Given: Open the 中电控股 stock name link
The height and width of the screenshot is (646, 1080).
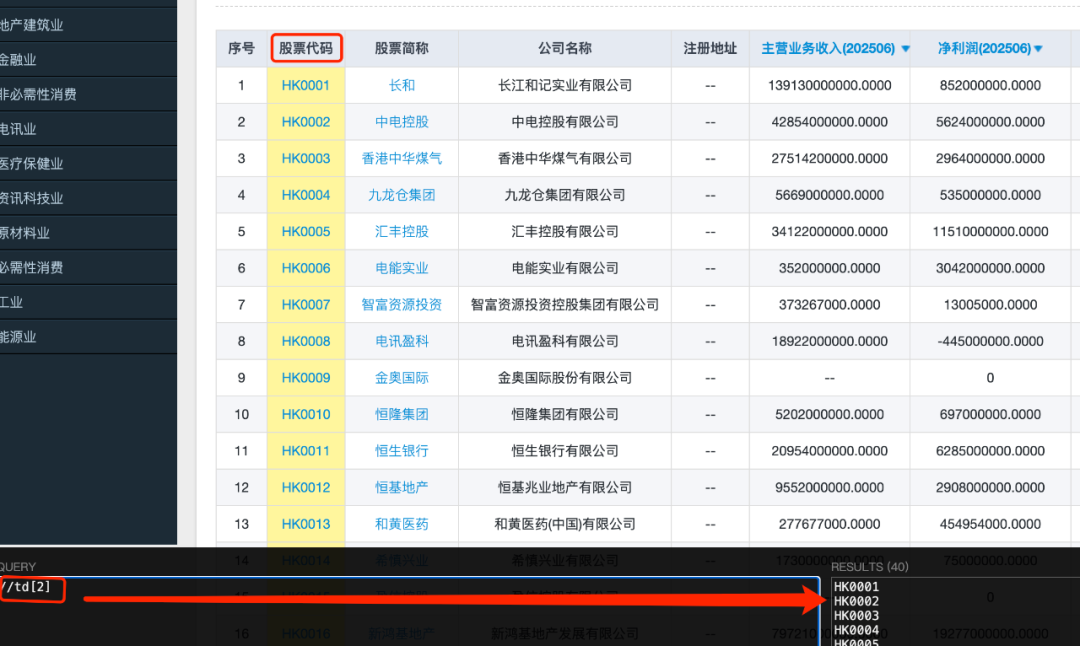Looking at the screenshot, I should click(x=402, y=122).
